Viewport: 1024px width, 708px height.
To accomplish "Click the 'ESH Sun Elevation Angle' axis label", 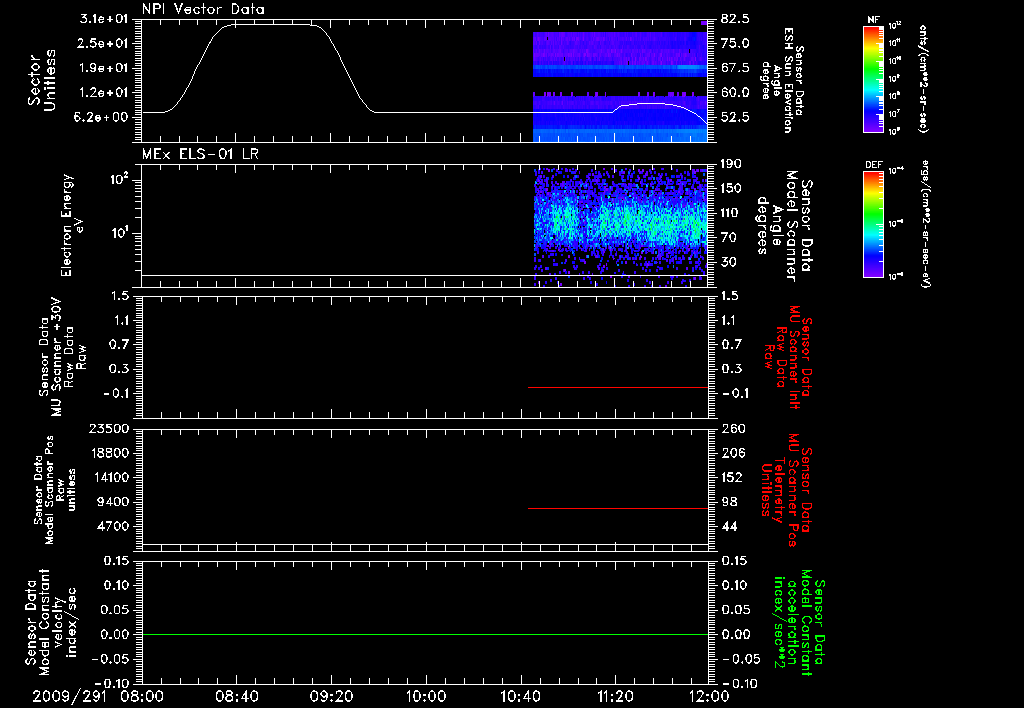I will coord(782,80).
